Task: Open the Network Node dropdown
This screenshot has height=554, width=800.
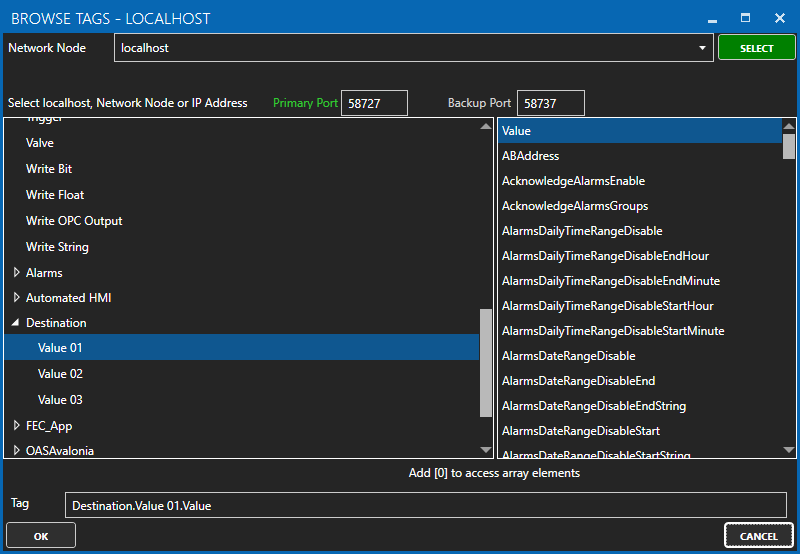Action: point(703,48)
